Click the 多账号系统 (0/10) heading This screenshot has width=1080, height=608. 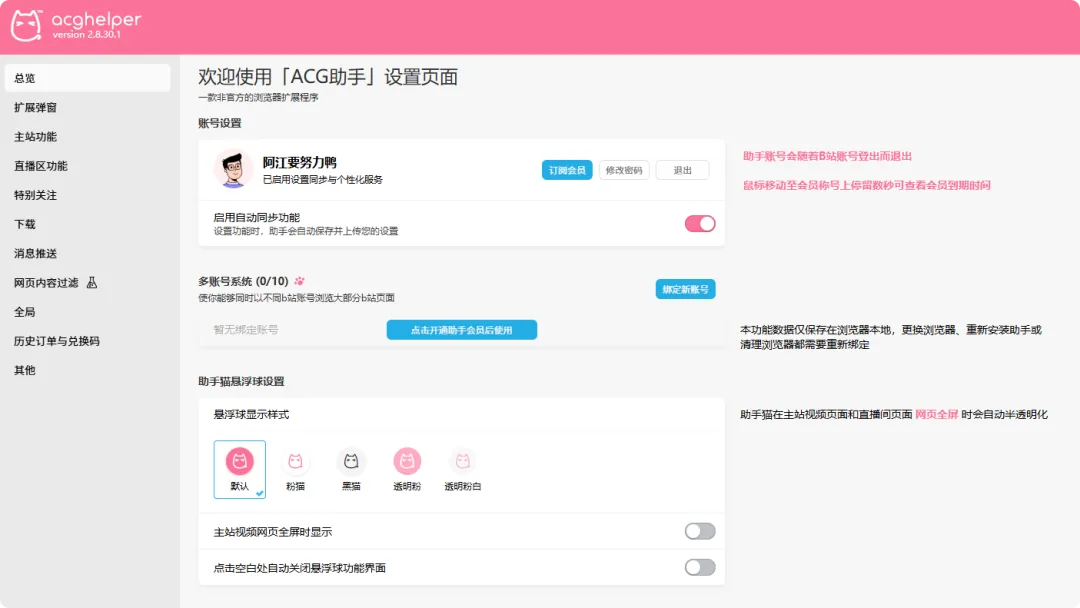[243, 281]
